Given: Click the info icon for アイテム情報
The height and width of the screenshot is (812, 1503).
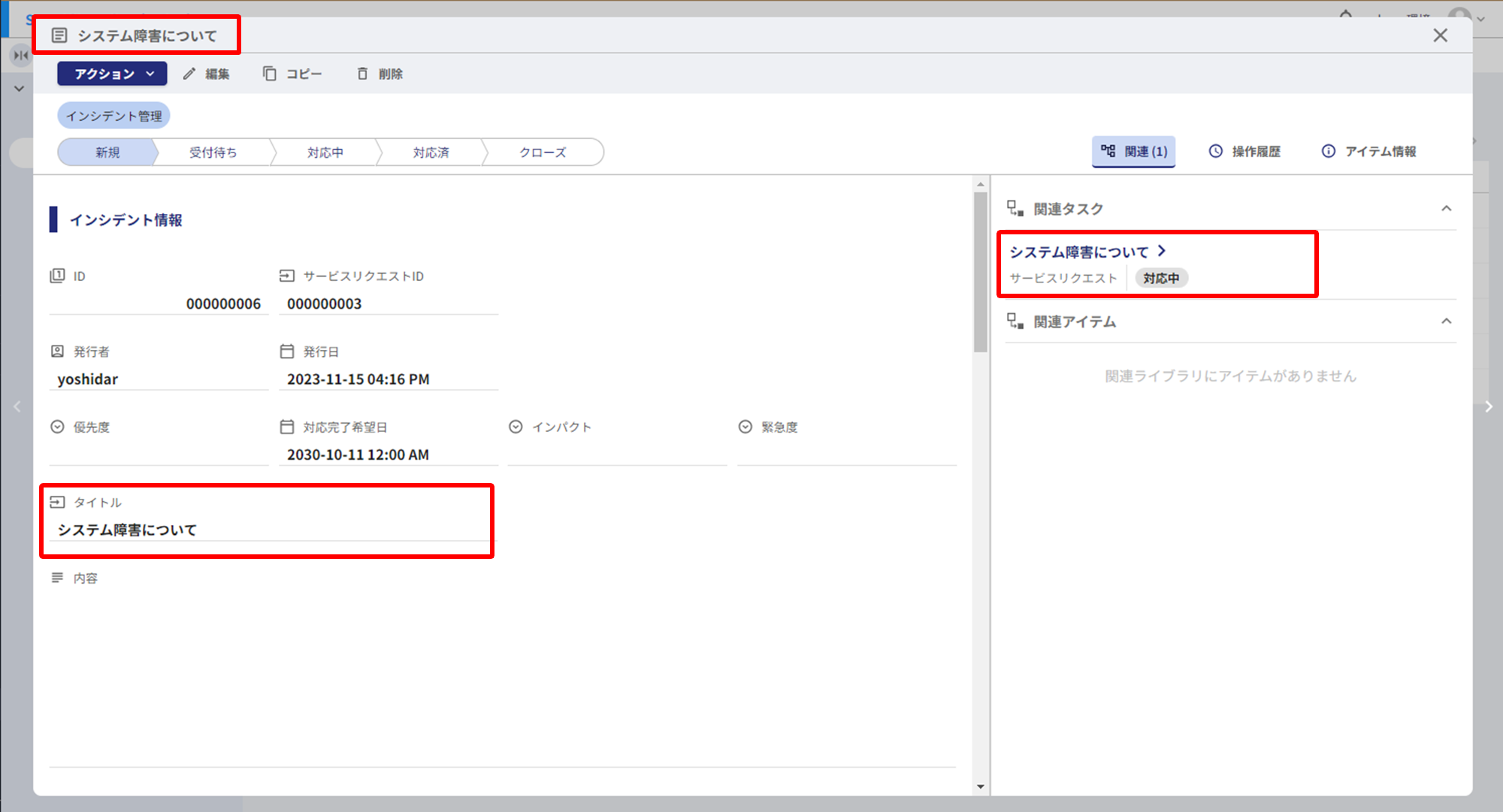Looking at the screenshot, I should (1328, 151).
